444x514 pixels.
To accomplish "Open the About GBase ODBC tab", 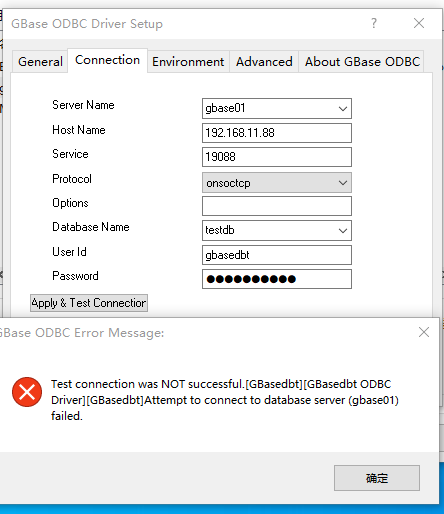I will 362,62.
